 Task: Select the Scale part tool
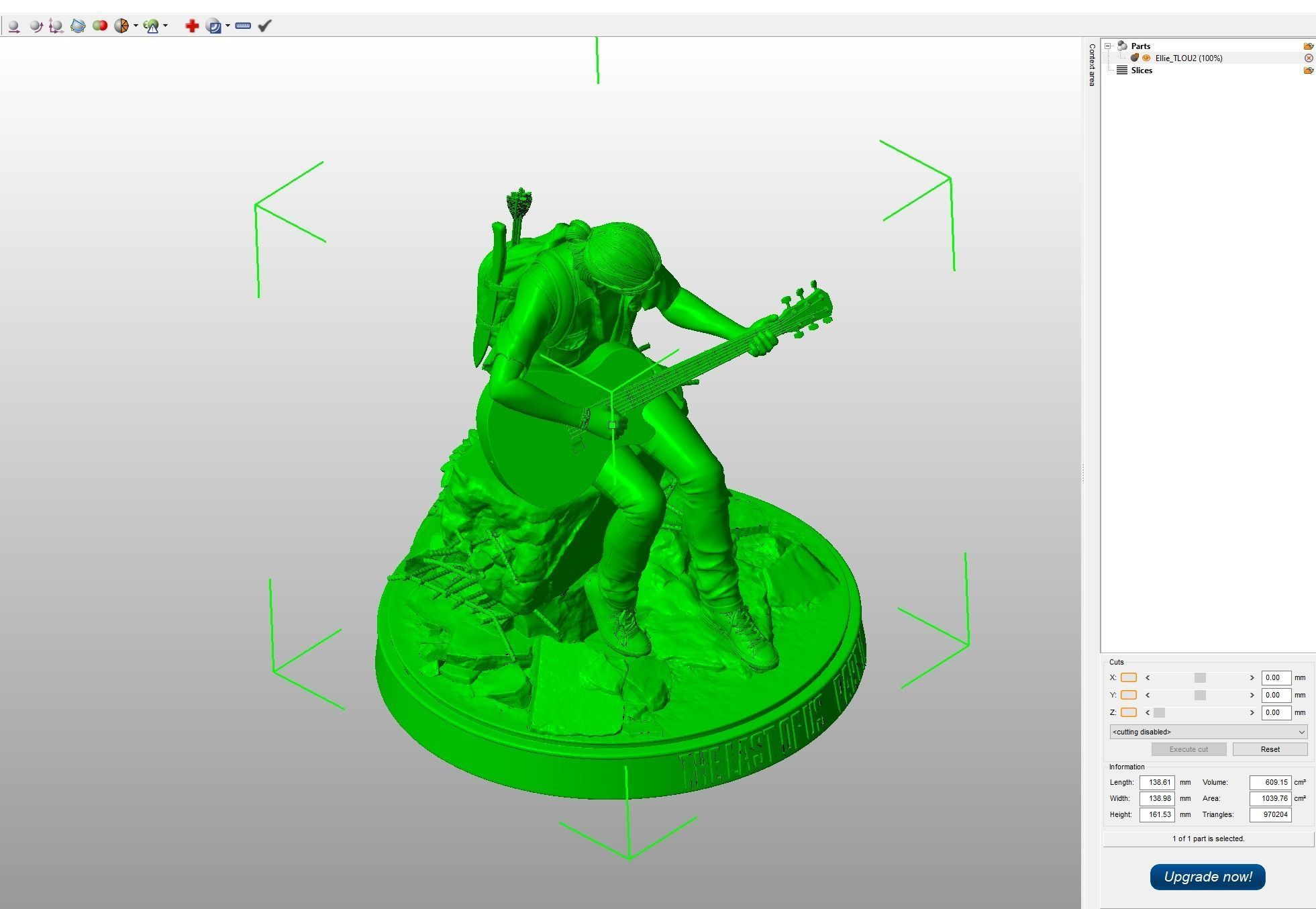pyautogui.click(x=56, y=26)
